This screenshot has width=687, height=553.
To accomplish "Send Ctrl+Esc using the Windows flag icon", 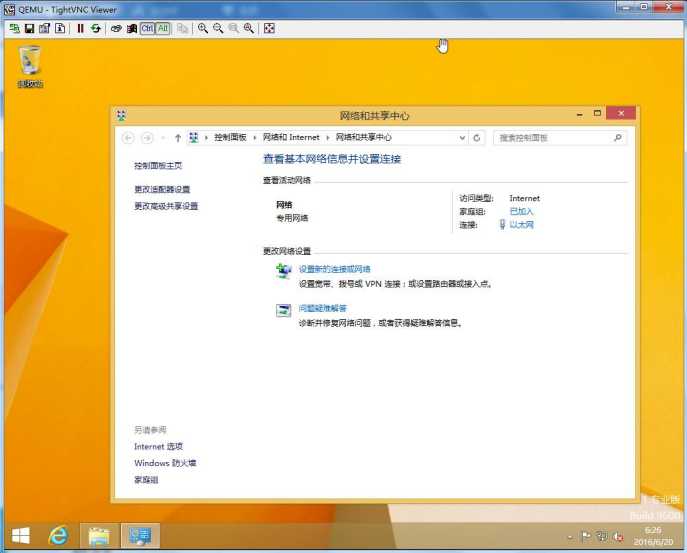I will 131,28.
